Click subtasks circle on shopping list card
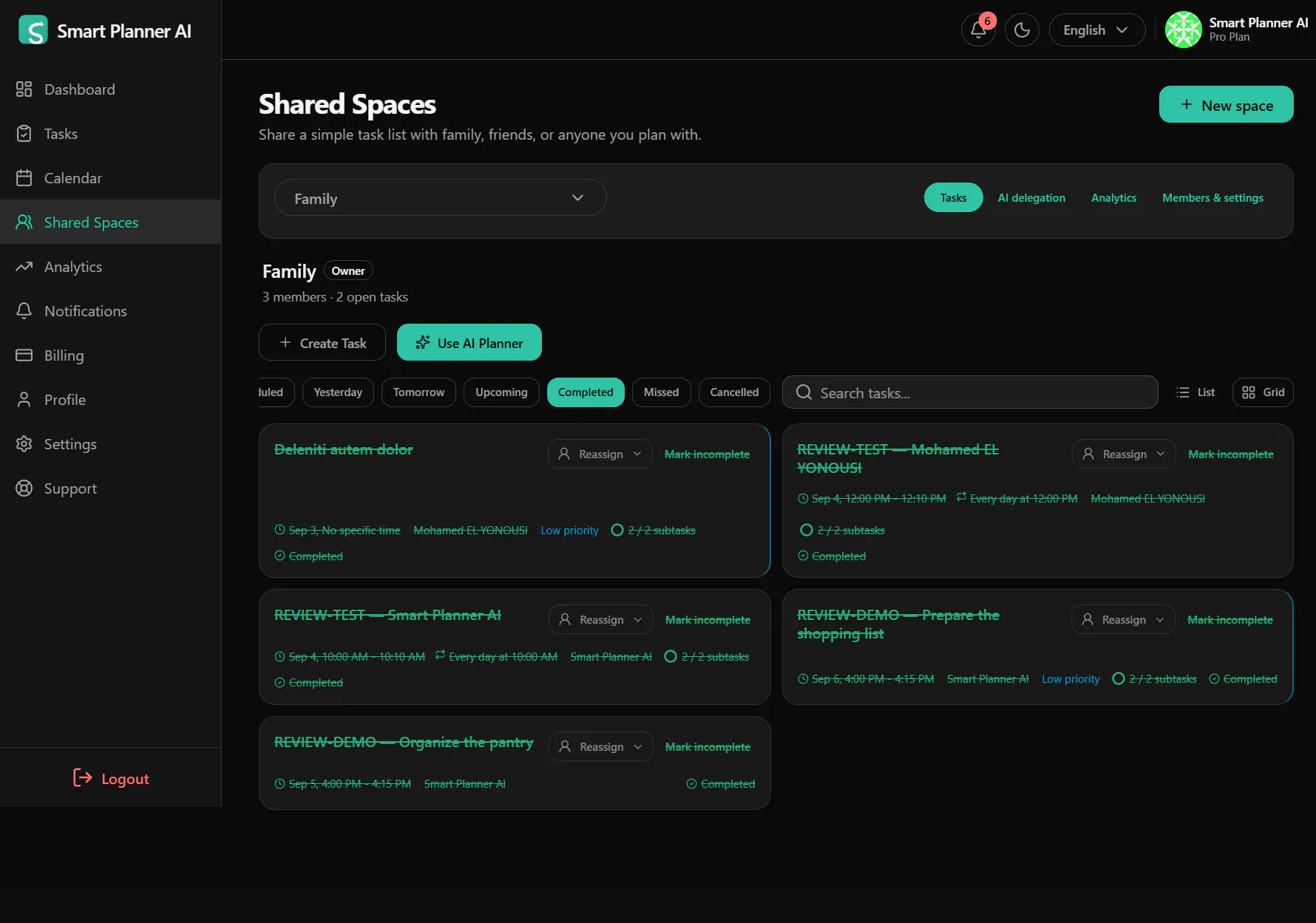This screenshot has height=923, width=1316. (1119, 678)
